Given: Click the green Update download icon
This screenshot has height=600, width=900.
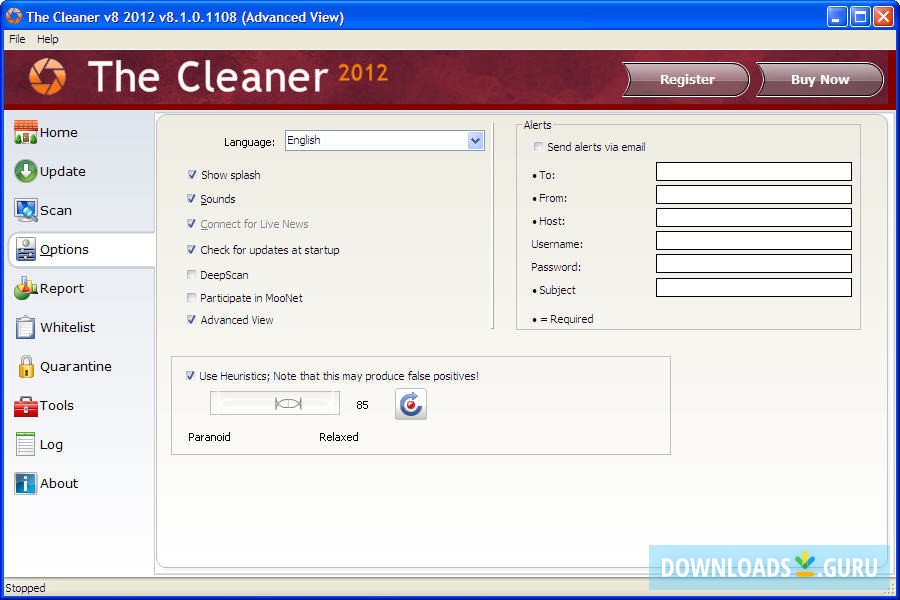Looking at the screenshot, I should [x=26, y=171].
